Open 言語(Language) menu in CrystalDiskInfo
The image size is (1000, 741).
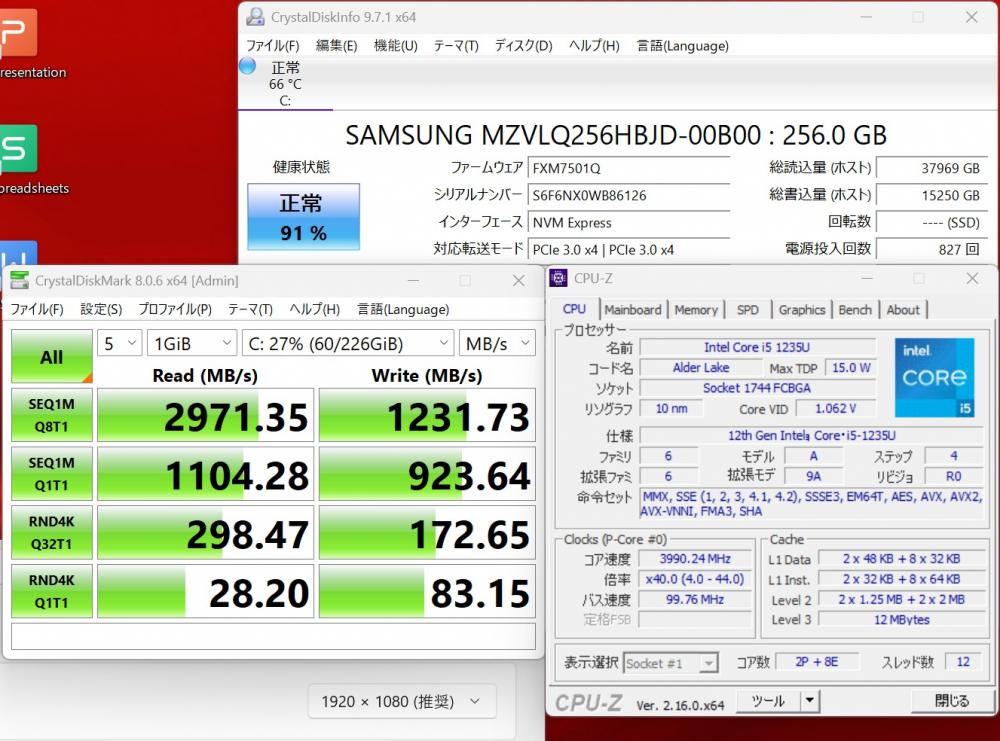[x=682, y=46]
